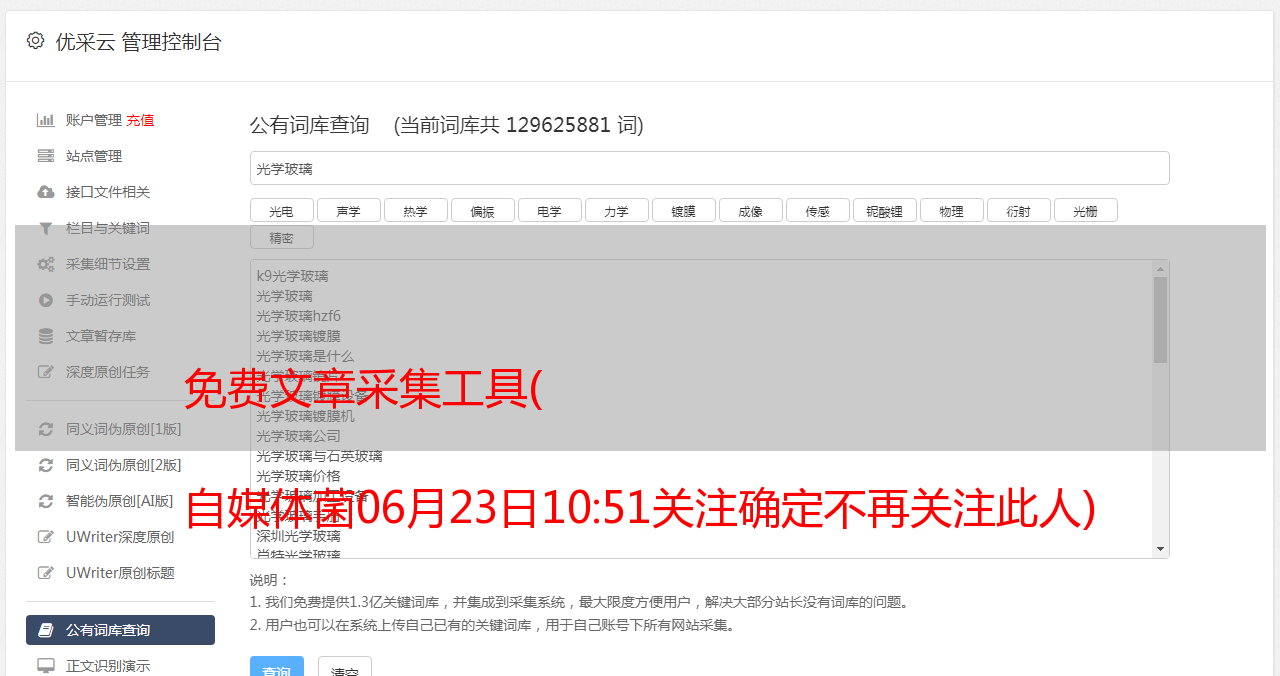Image resolution: width=1280 pixels, height=676 pixels.
Task: Click the 清空 button
Action: (x=345, y=667)
